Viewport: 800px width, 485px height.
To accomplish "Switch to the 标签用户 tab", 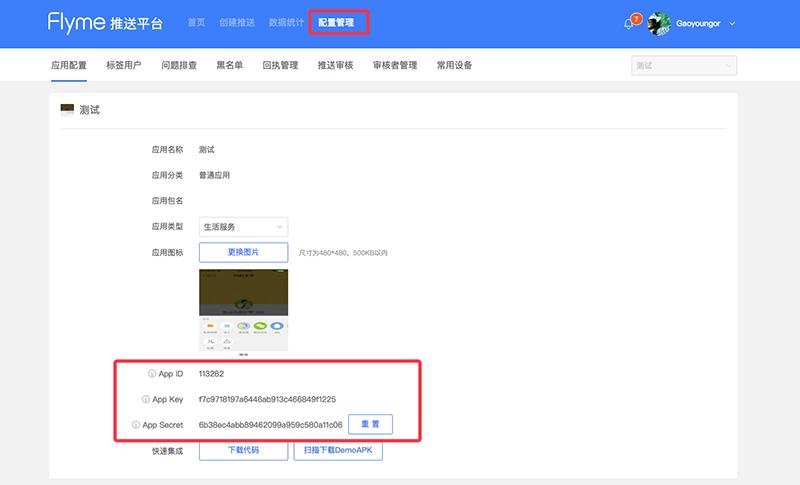I will [123, 65].
